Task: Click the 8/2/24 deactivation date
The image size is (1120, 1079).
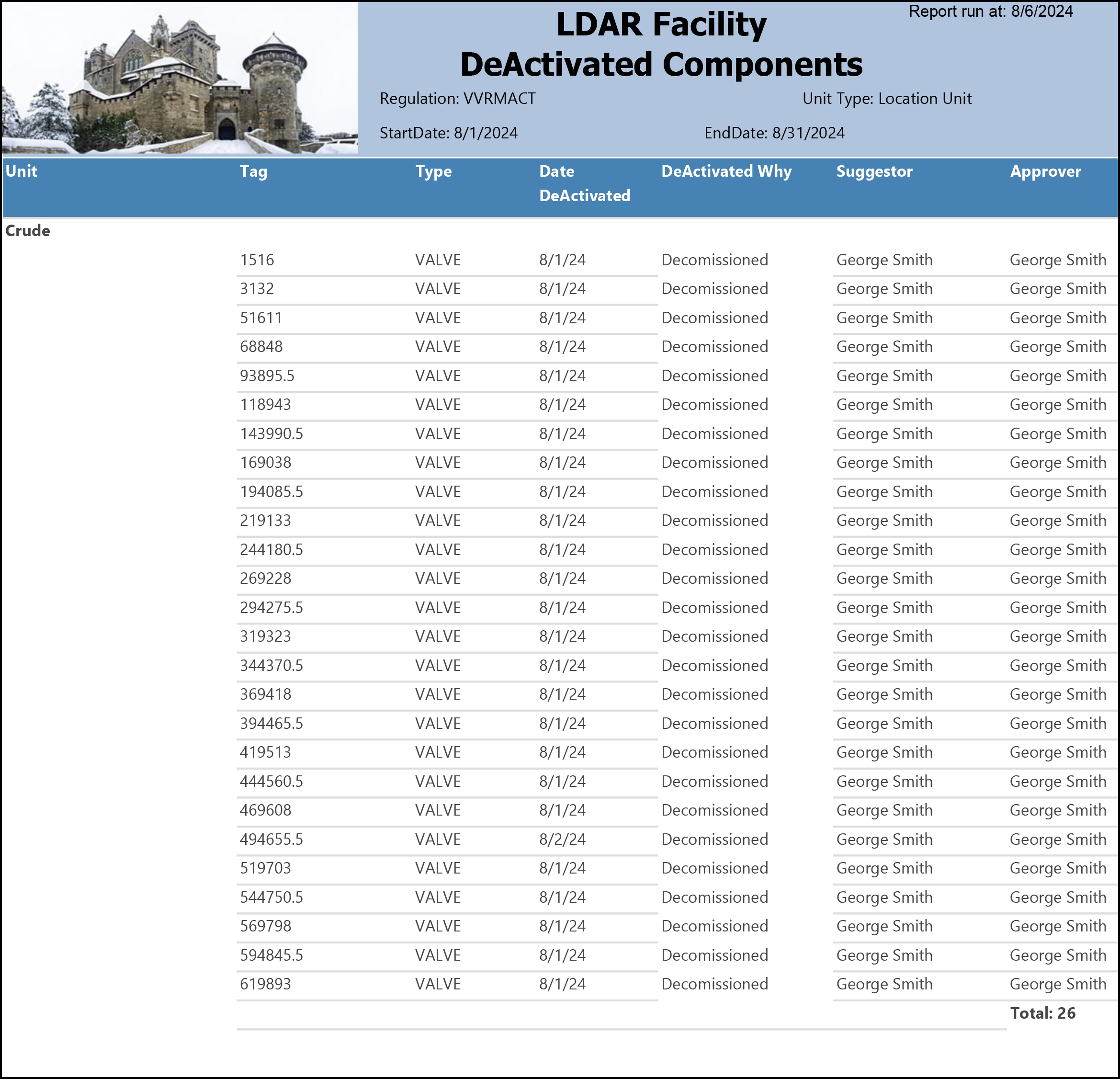Action: click(x=562, y=840)
